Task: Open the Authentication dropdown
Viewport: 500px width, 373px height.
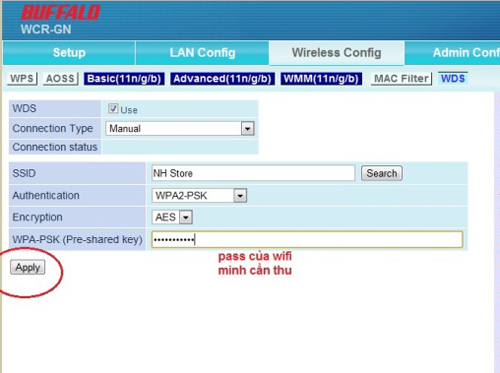Action: click(199, 196)
